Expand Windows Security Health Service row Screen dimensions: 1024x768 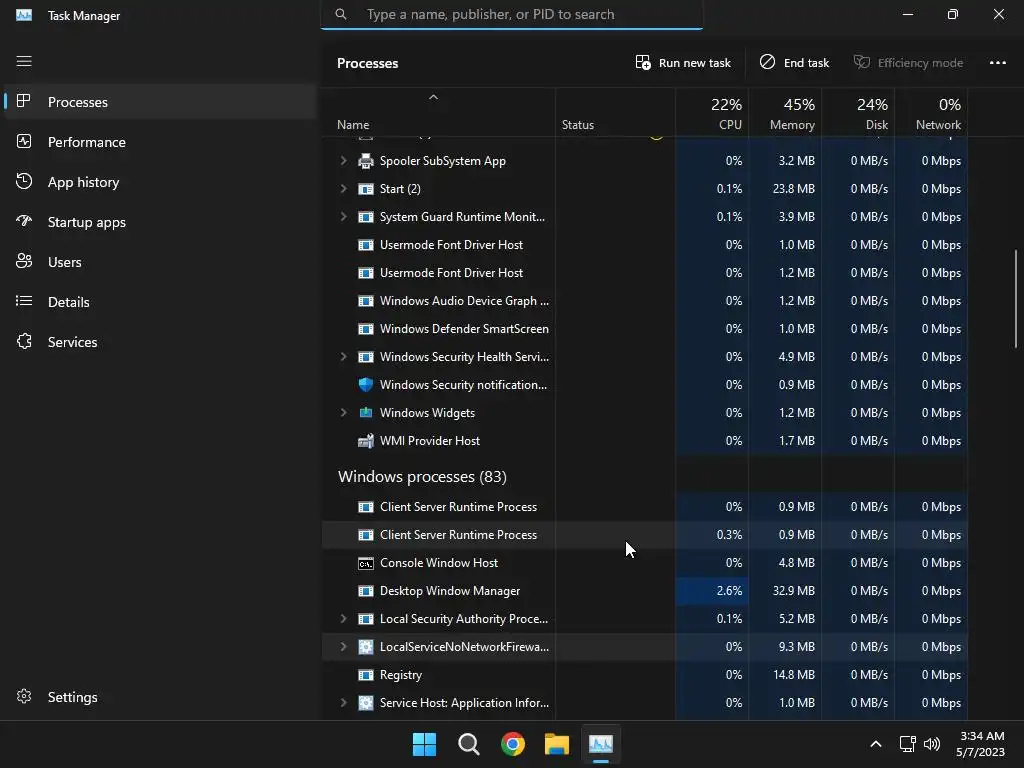click(x=344, y=357)
